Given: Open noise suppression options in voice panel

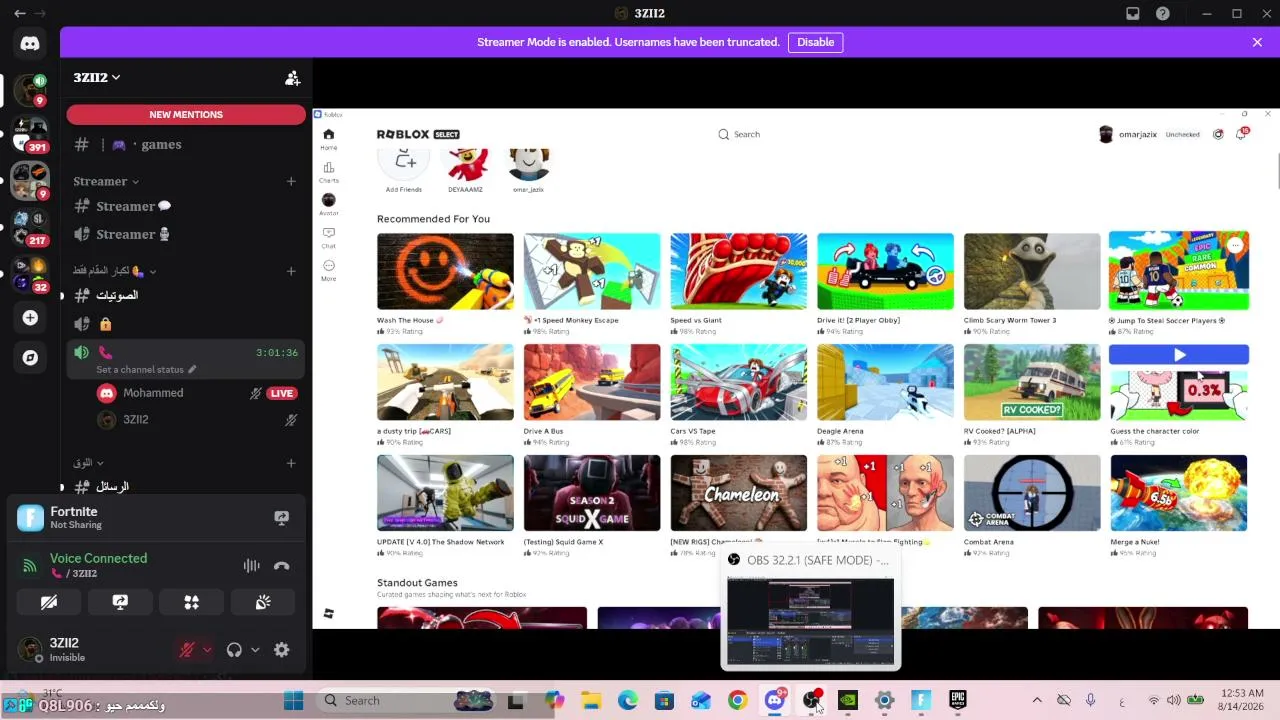Looking at the screenshot, I should pyautogui.click(x=251, y=566).
